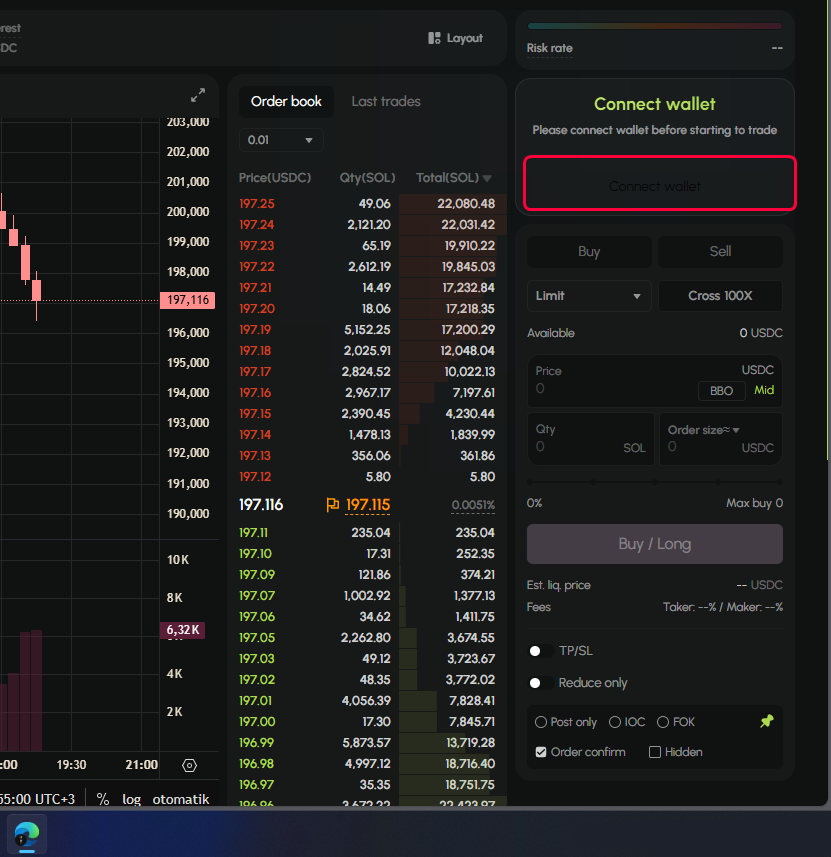The width and height of the screenshot is (831, 857).
Task: Click the mark price flag icon
Action: coord(332,504)
